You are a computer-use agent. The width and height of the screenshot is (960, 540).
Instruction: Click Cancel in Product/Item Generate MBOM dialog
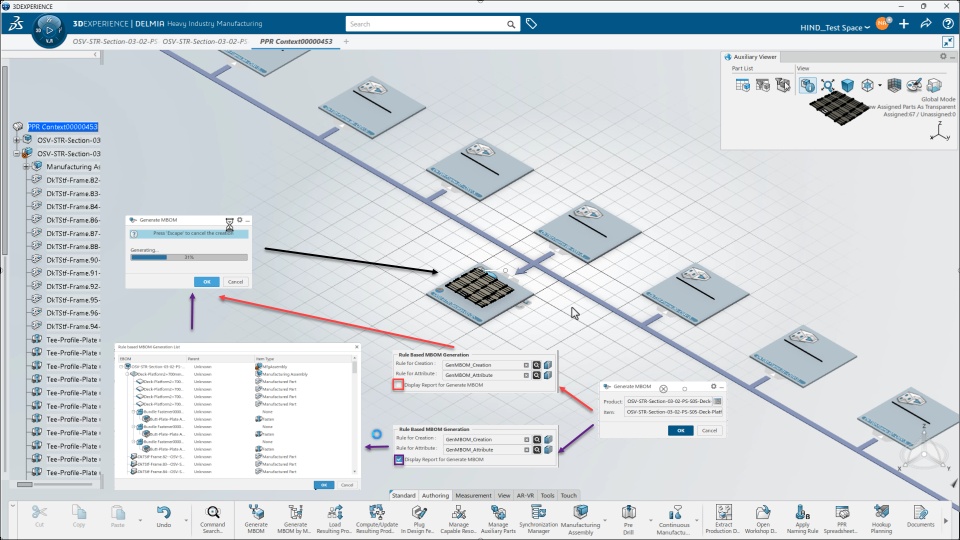point(710,430)
